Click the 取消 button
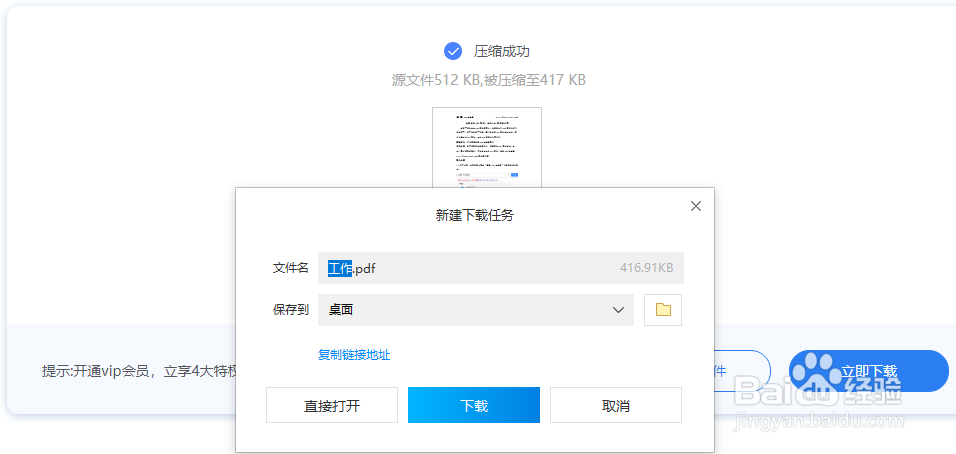This screenshot has width=956, height=454. click(x=616, y=405)
